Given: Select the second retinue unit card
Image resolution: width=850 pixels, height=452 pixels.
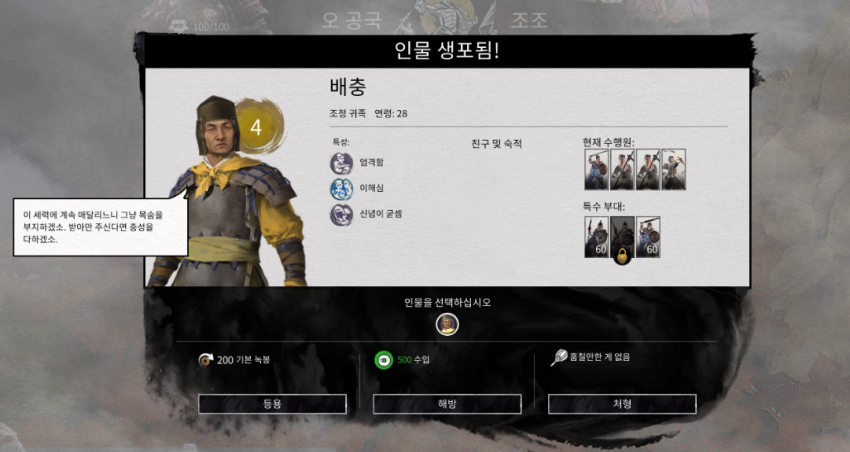Looking at the screenshot, I should pos(622,170).
